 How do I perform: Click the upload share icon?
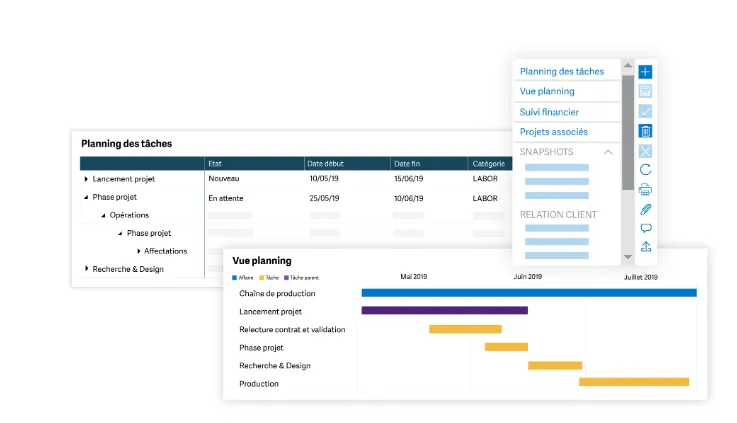[646, 247]
